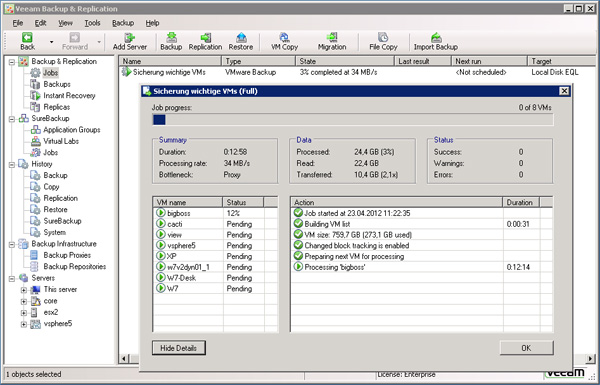The height and width of the screenshot is (385, 600).
Task: Select the Virtual Labs tree item
Action: (x=61, y=141)
